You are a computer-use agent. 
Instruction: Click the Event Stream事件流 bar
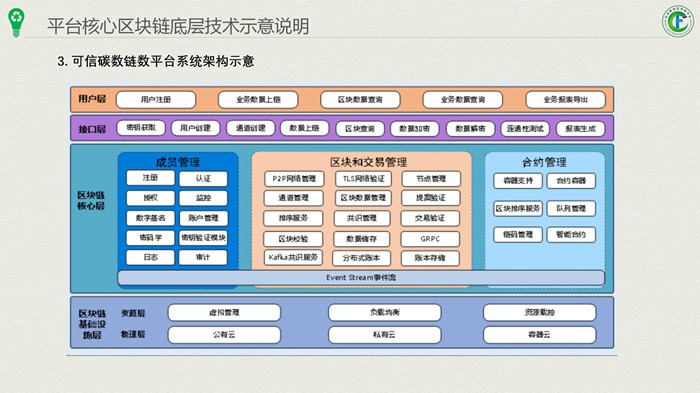pyautogui.click(x=361, y=277)
